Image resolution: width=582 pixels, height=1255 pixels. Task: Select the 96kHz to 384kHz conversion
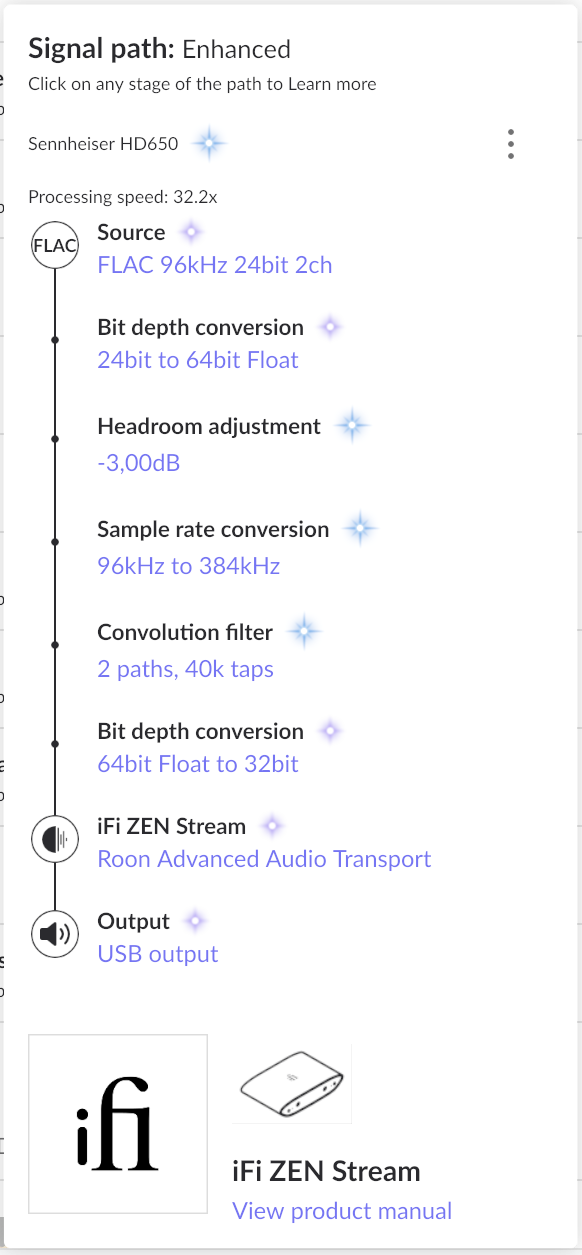pyautogui.click(x=189, y=566)
